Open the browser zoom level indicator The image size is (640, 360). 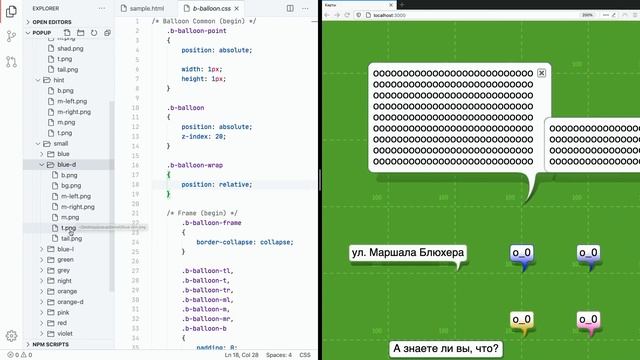[x=587, y=15]
